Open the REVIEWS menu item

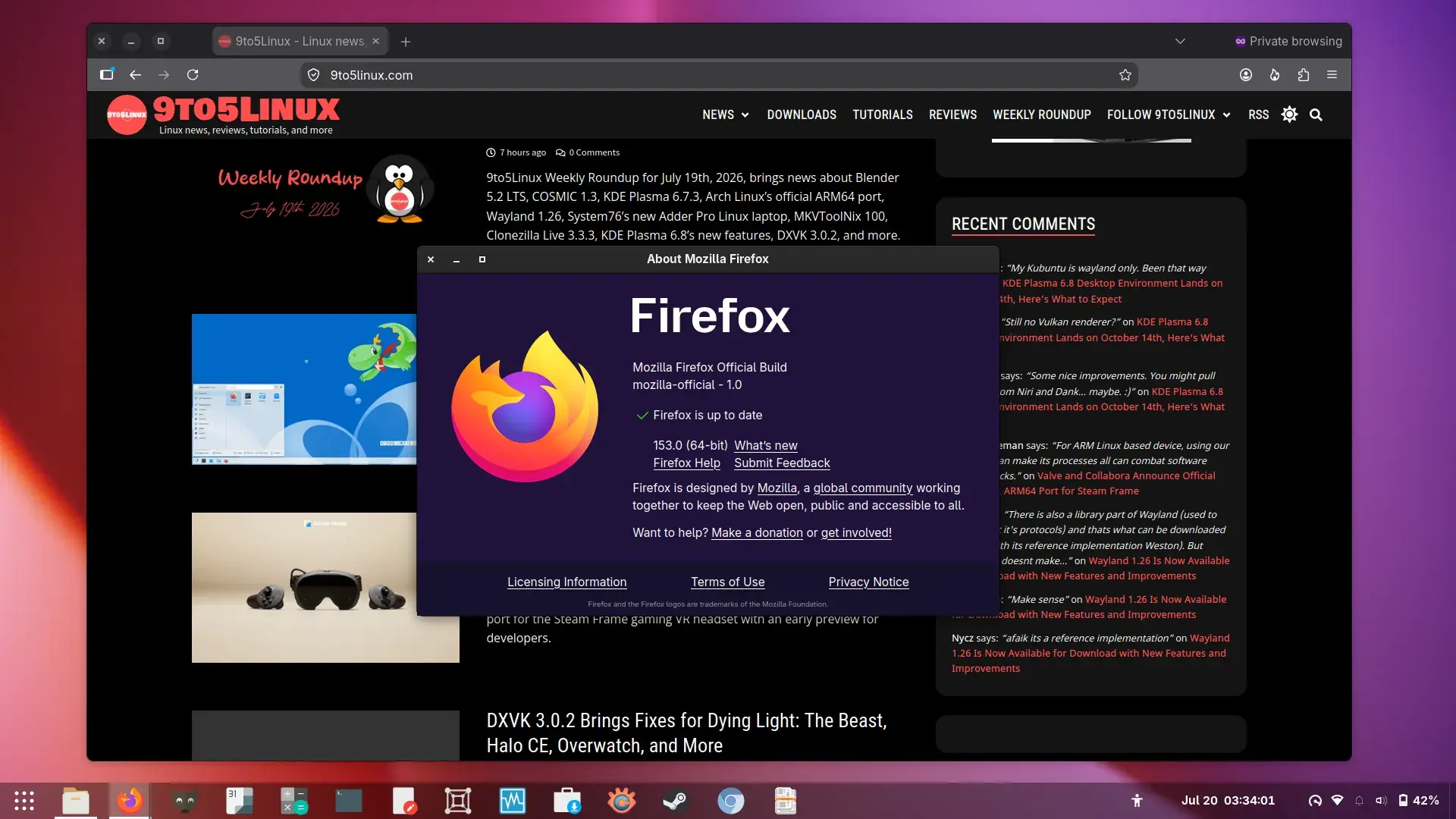(952, 115)
